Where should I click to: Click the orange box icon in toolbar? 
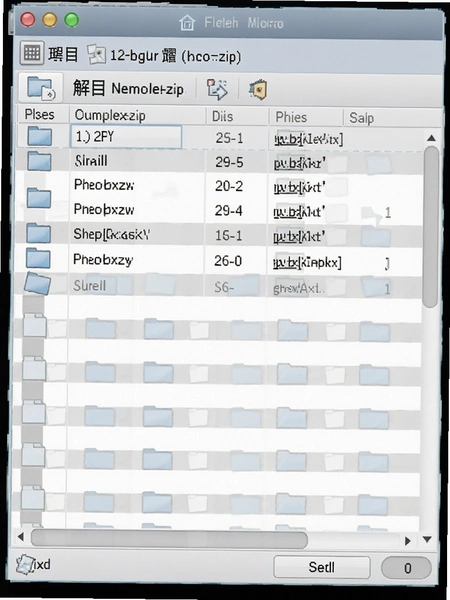[x=258, y=90]
